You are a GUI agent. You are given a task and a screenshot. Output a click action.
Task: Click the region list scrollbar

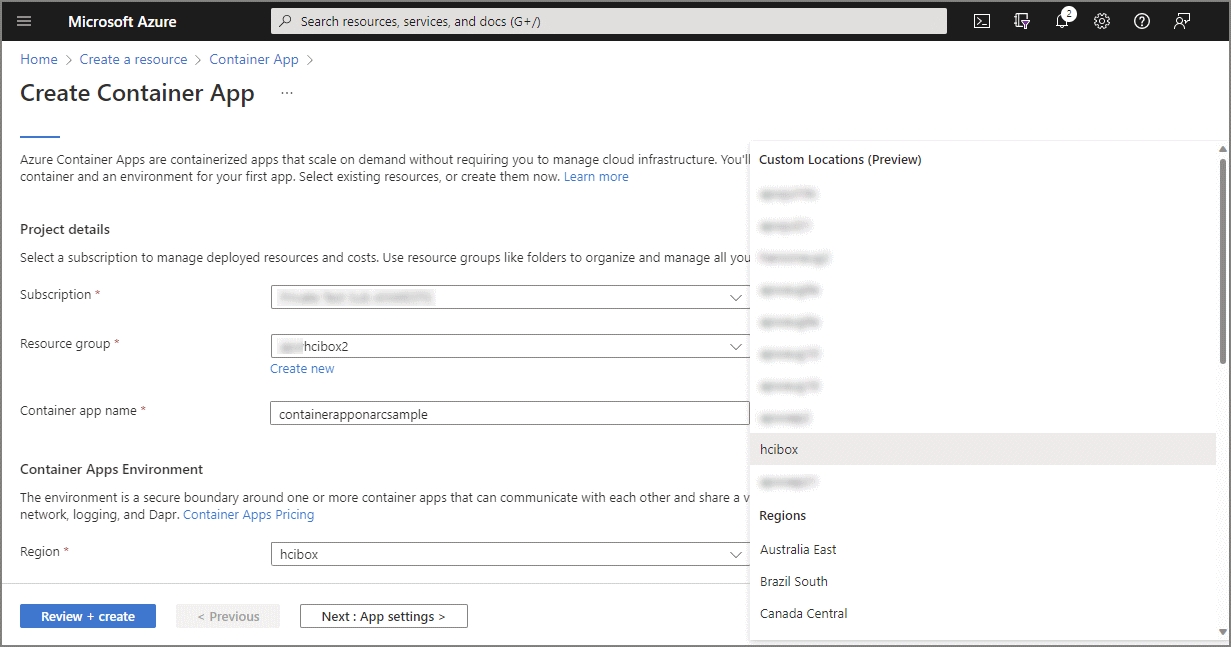(x=1222, y=260)
